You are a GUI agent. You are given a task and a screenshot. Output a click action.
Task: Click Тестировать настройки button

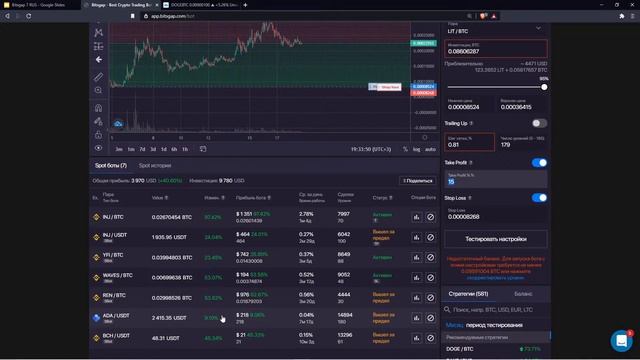[496, 239]
